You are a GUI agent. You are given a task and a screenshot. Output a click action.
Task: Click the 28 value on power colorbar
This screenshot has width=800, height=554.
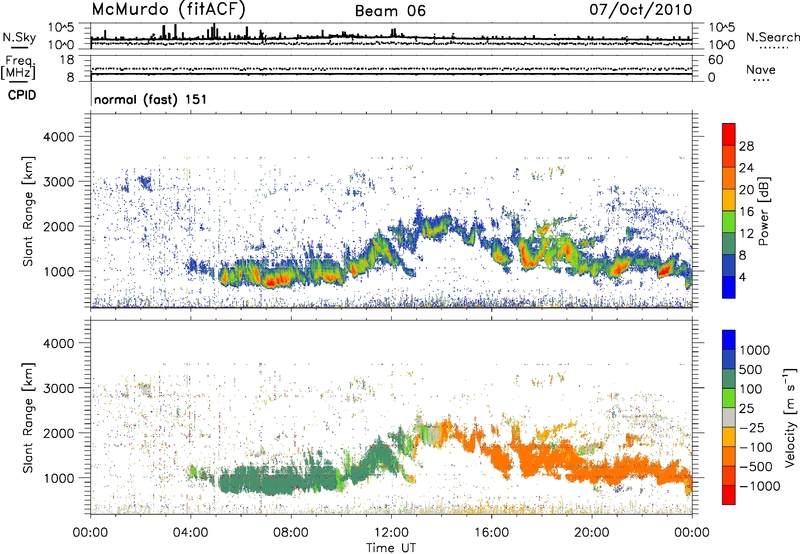(746, 146)
